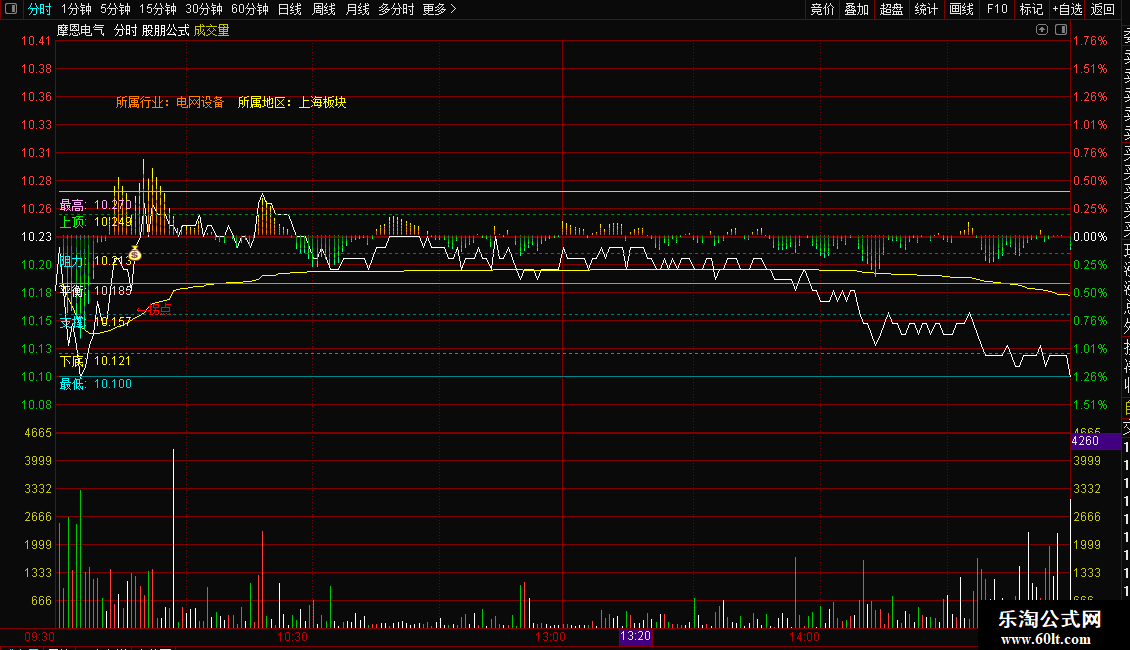Click the 股朋公式 indicator label
The width and height of the screenshot is (1130, 650).
pos(165,30)
